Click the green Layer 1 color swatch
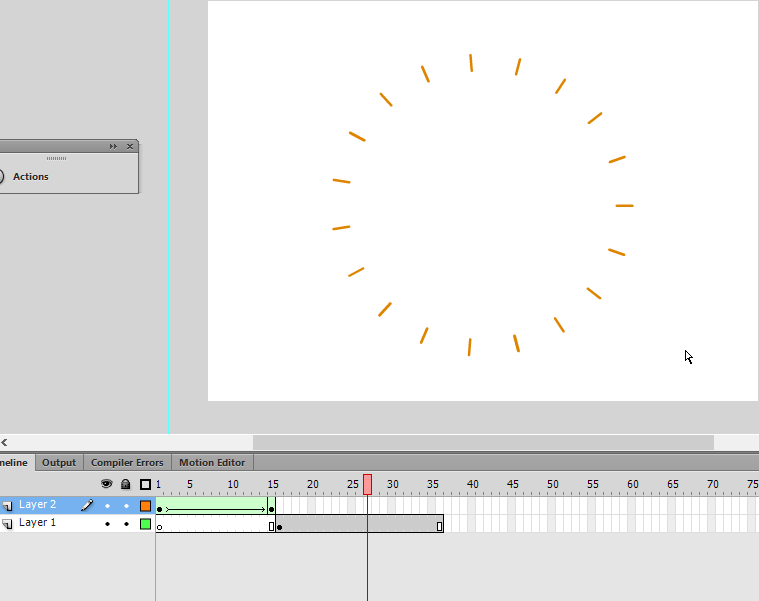The image size is (759, 601). click(145, 524)
